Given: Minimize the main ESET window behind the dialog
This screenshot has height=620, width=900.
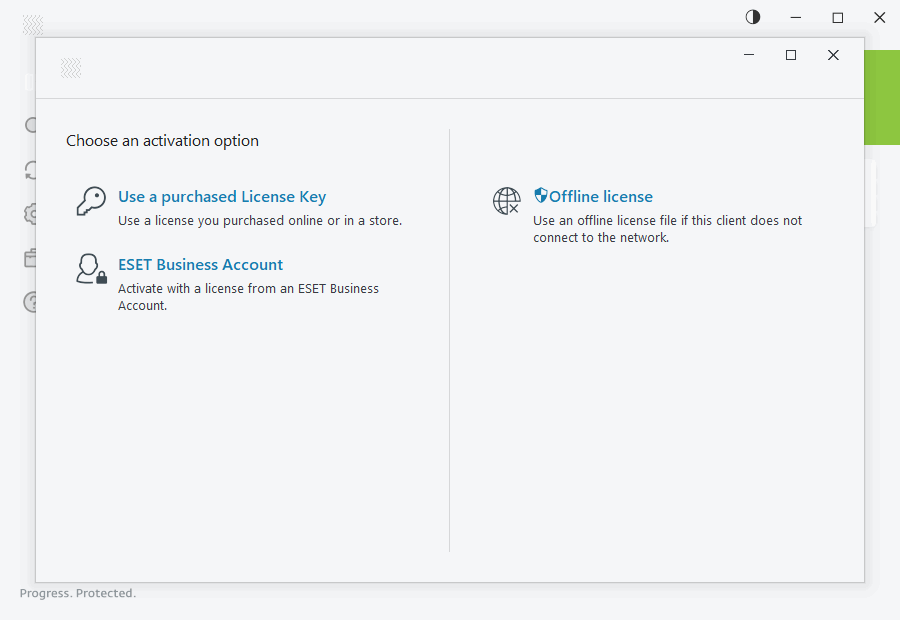Looking at the screenshot, I should pyautogui.click(x=796, y=18).
